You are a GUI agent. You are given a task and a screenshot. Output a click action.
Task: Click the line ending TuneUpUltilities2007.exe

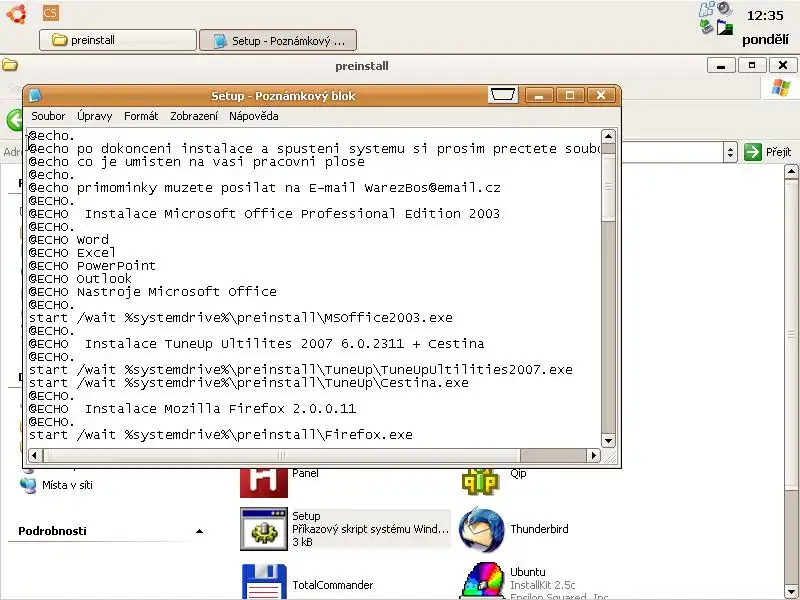(x=301, y=370)
